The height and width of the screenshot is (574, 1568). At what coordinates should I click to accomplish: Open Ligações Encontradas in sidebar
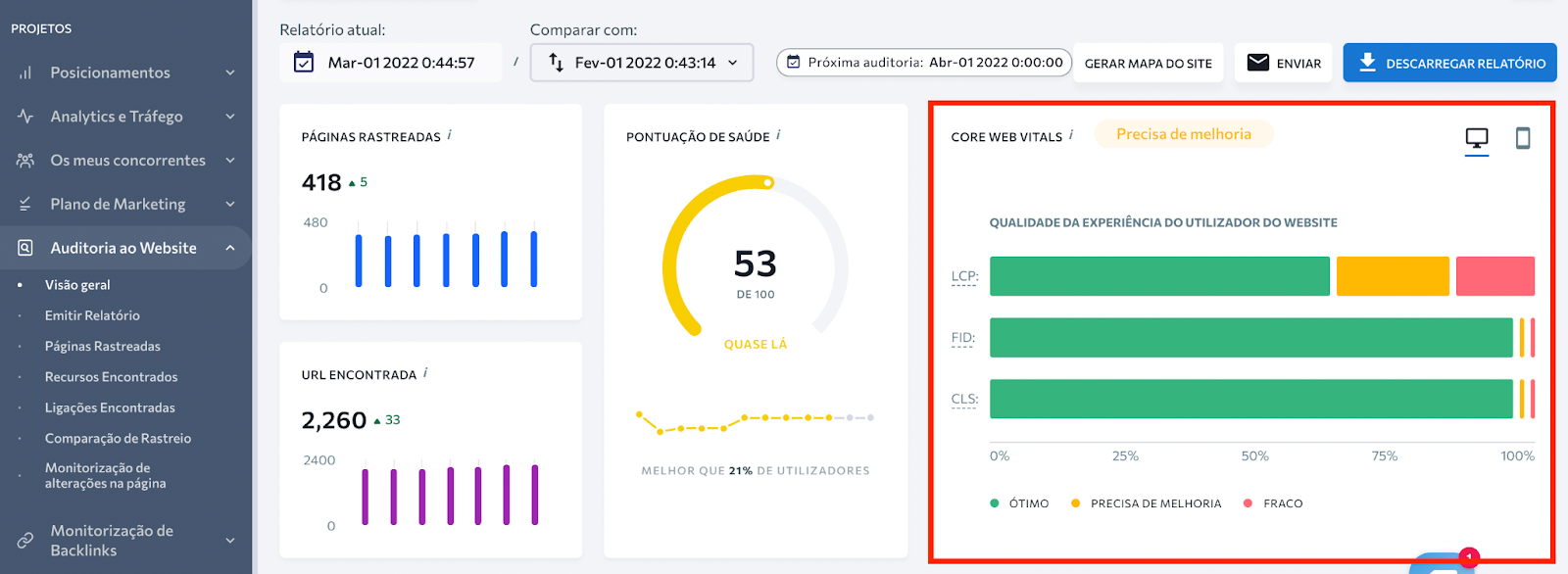110,407
